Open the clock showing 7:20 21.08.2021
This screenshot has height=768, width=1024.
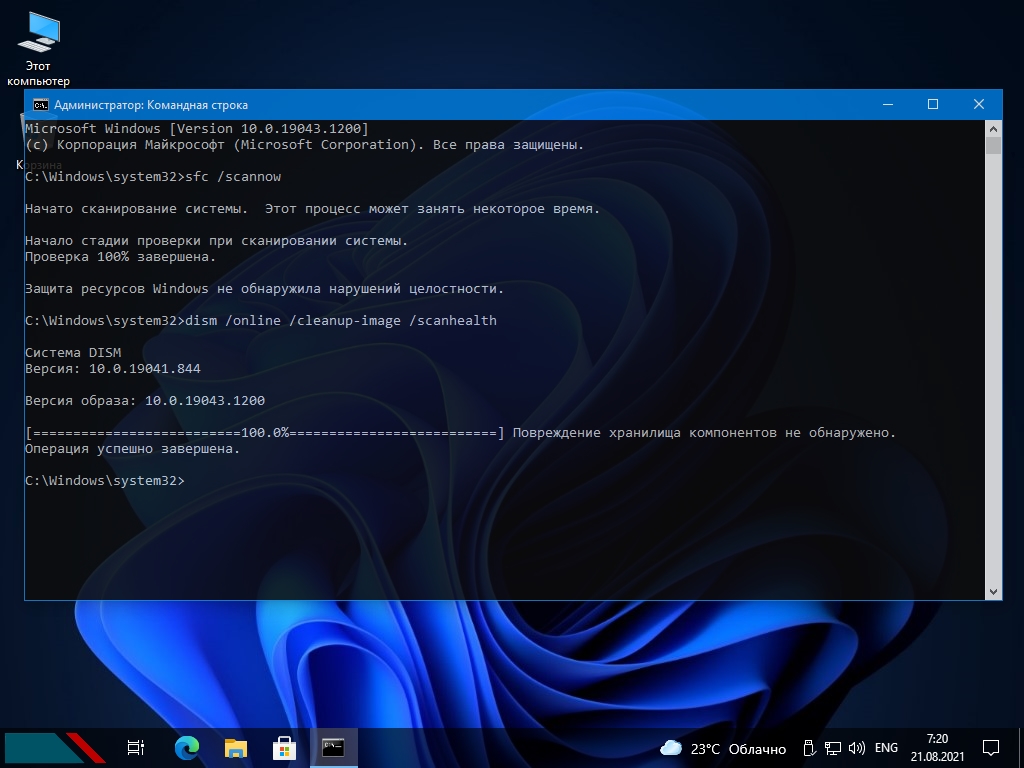pyautogui.click(x=937, y=748)
